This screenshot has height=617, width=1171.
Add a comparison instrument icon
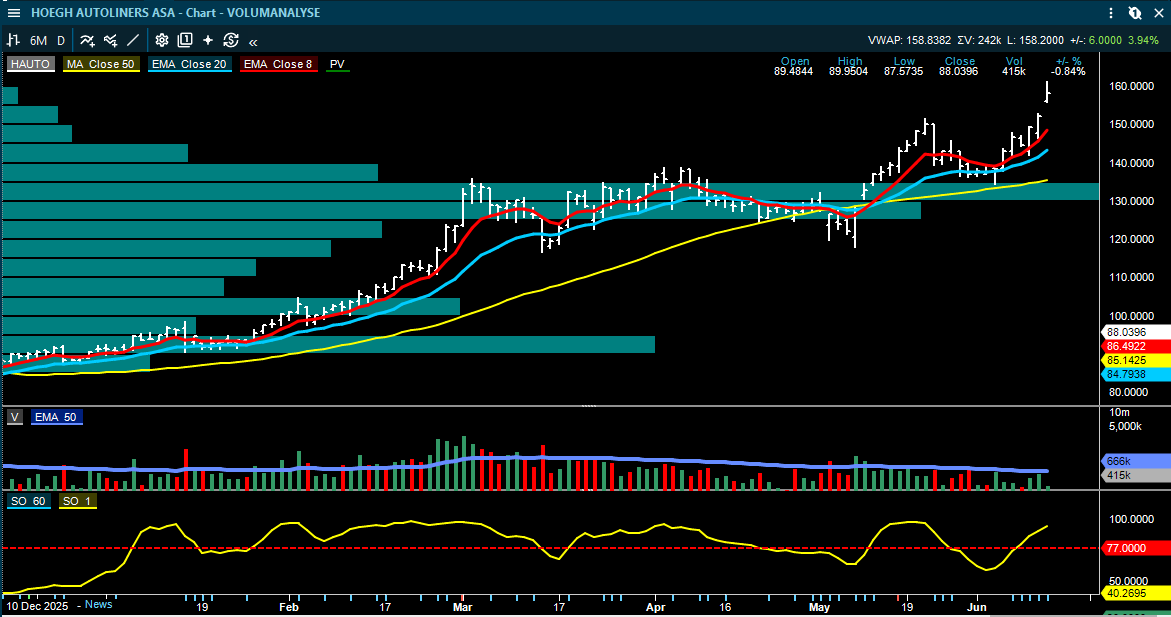pyautogui.click(x=111, y=40)
